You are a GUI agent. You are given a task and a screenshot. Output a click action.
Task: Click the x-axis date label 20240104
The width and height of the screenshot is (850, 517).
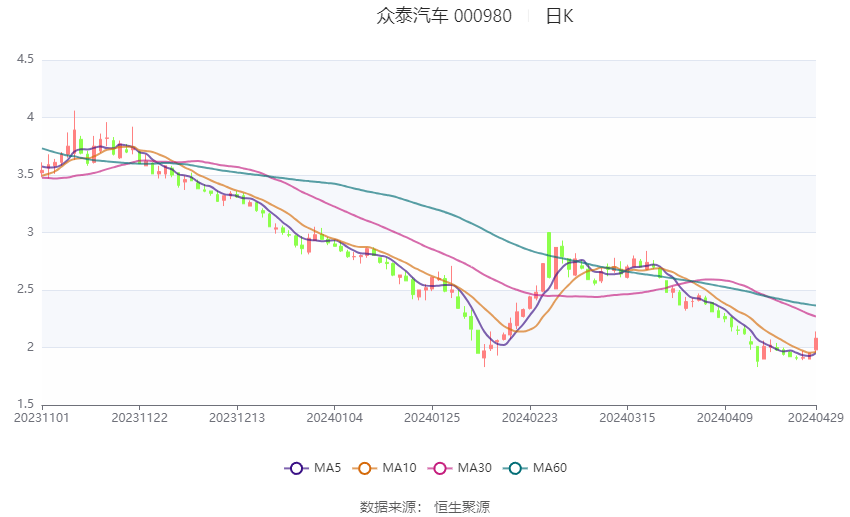[x=334, y=418]
